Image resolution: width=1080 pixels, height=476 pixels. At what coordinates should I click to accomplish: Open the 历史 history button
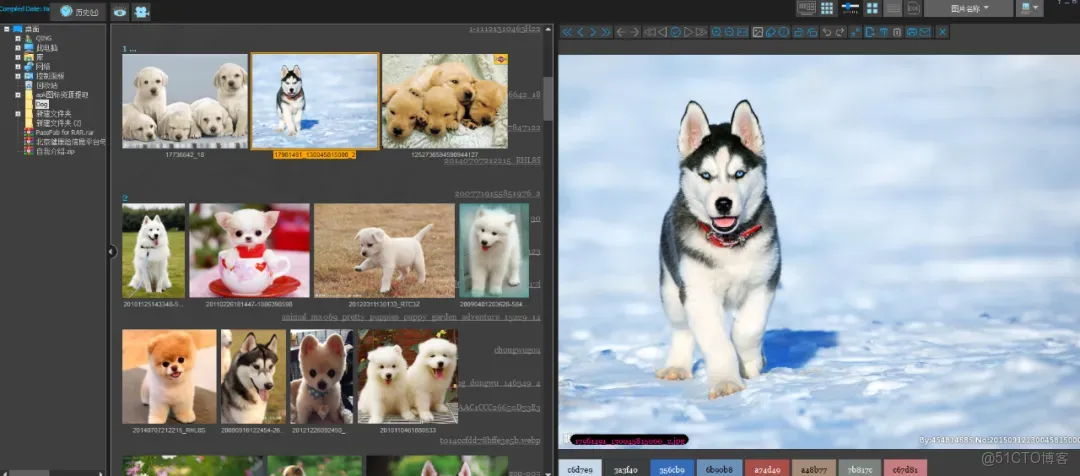(x=78, y=12)
